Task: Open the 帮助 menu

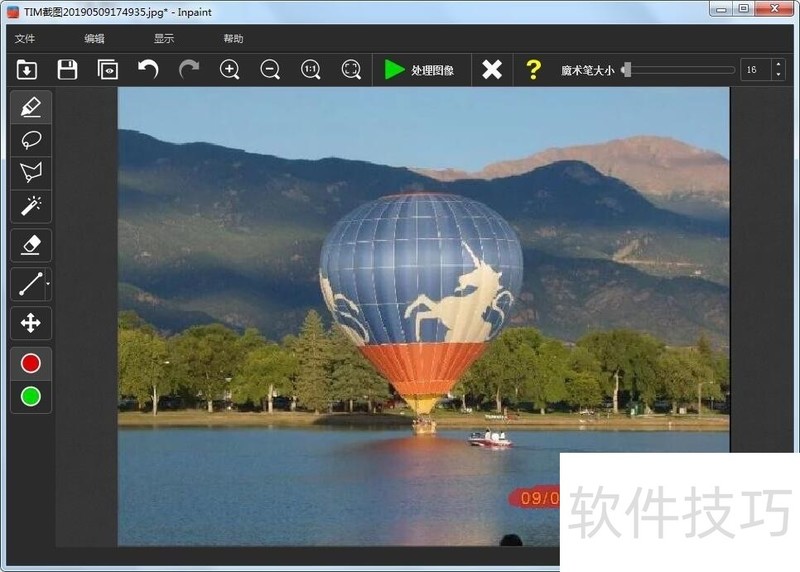Action: [x=233, y=39]
